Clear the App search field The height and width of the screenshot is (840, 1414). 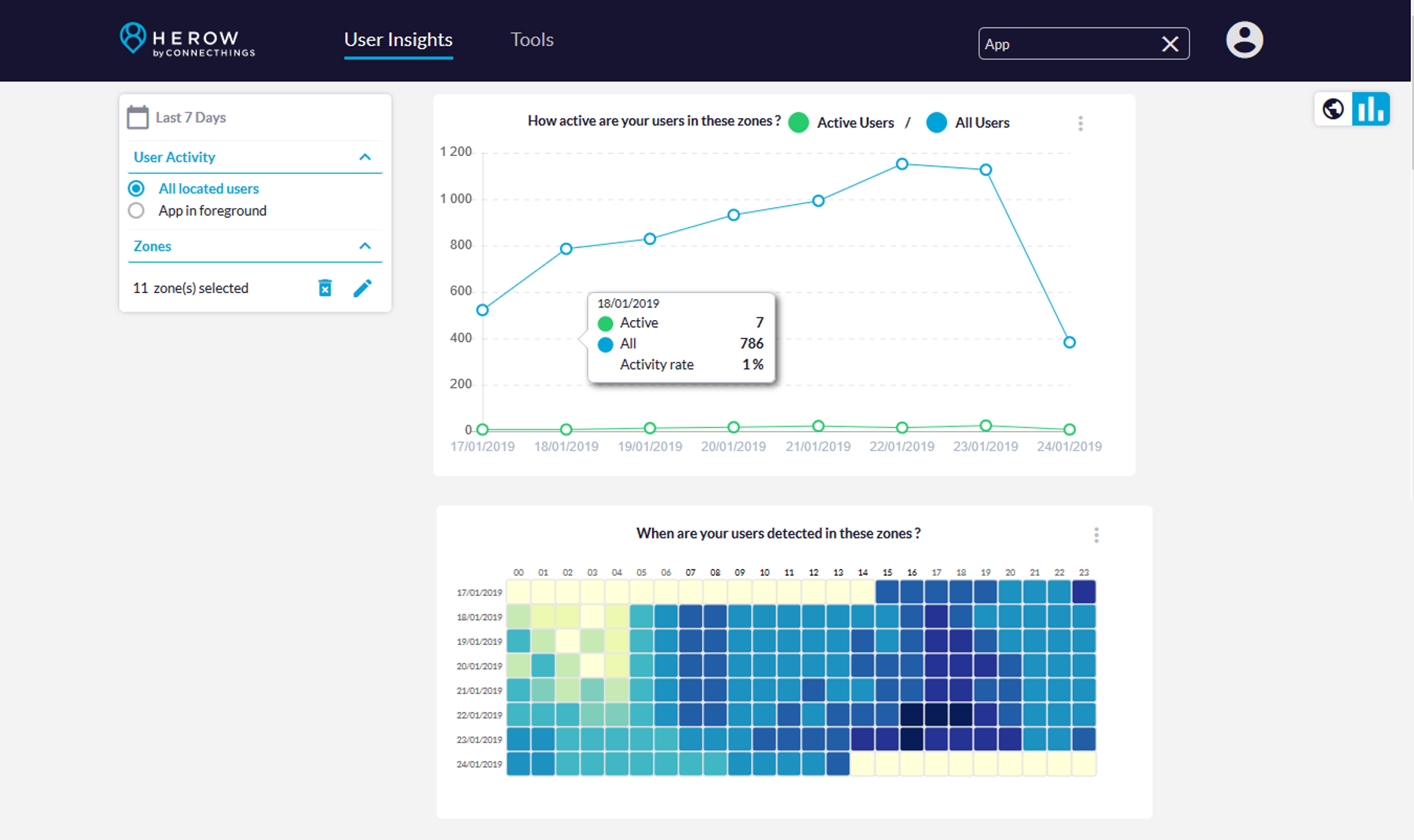(x=1170, y=44)
